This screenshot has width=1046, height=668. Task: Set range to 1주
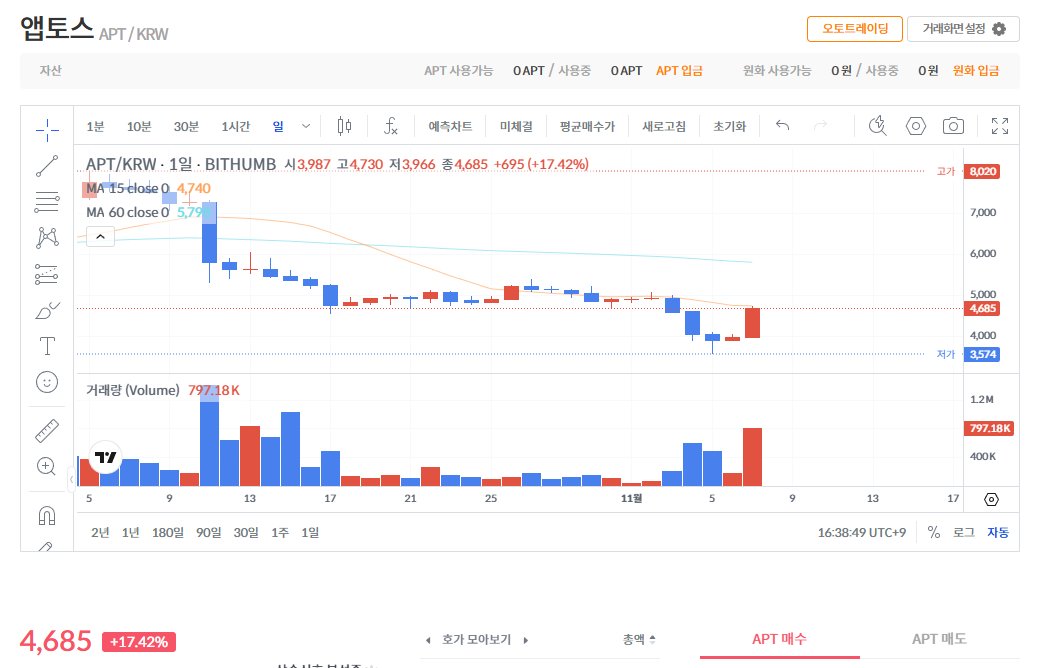pyautogui.click(x=280, y=533)
